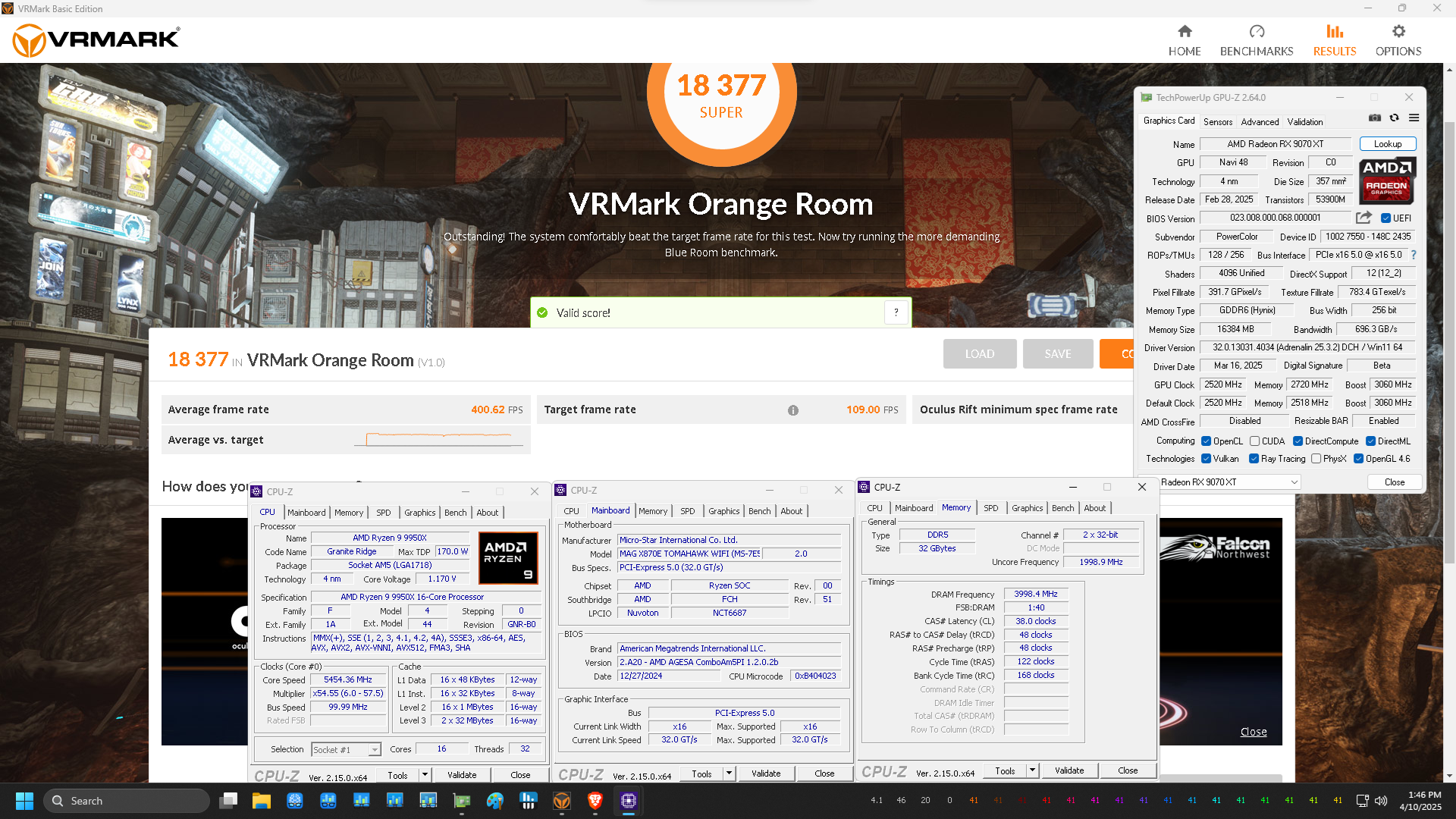Viewport: 1456px width, 819px height.
Task: Click Validate in the Memory CPU-Z window
Action: click(x=1069, y=770)
